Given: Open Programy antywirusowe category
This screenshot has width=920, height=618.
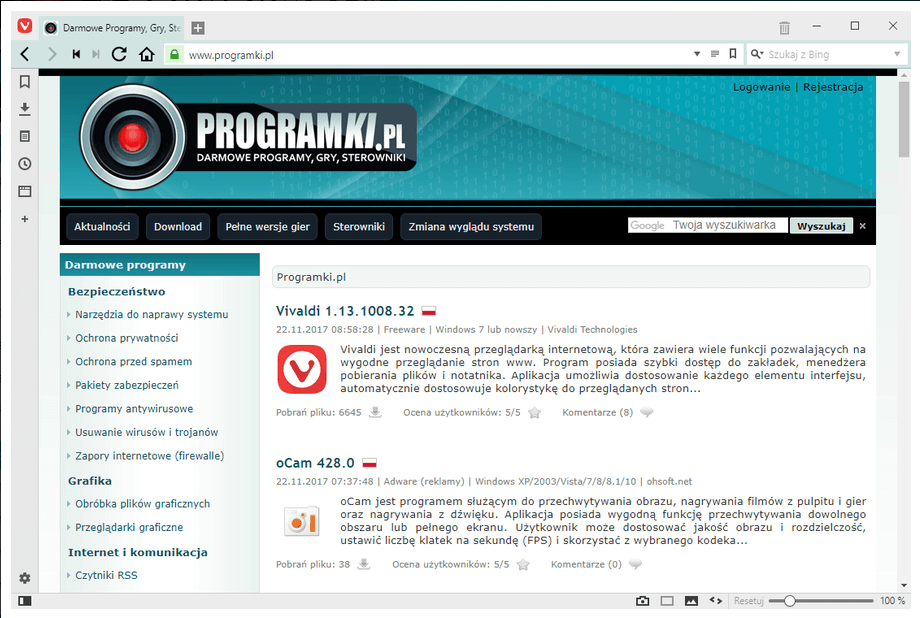Looking at the screenshot, I should click(x=134, y=408).
